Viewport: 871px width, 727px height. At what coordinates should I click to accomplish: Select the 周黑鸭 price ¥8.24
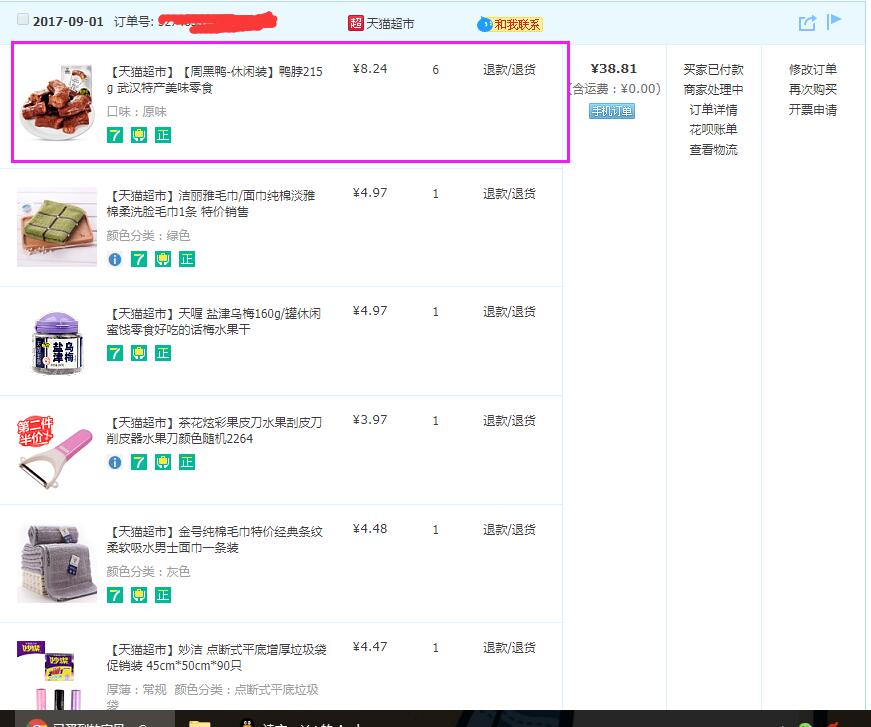click(x=370, y=68)
